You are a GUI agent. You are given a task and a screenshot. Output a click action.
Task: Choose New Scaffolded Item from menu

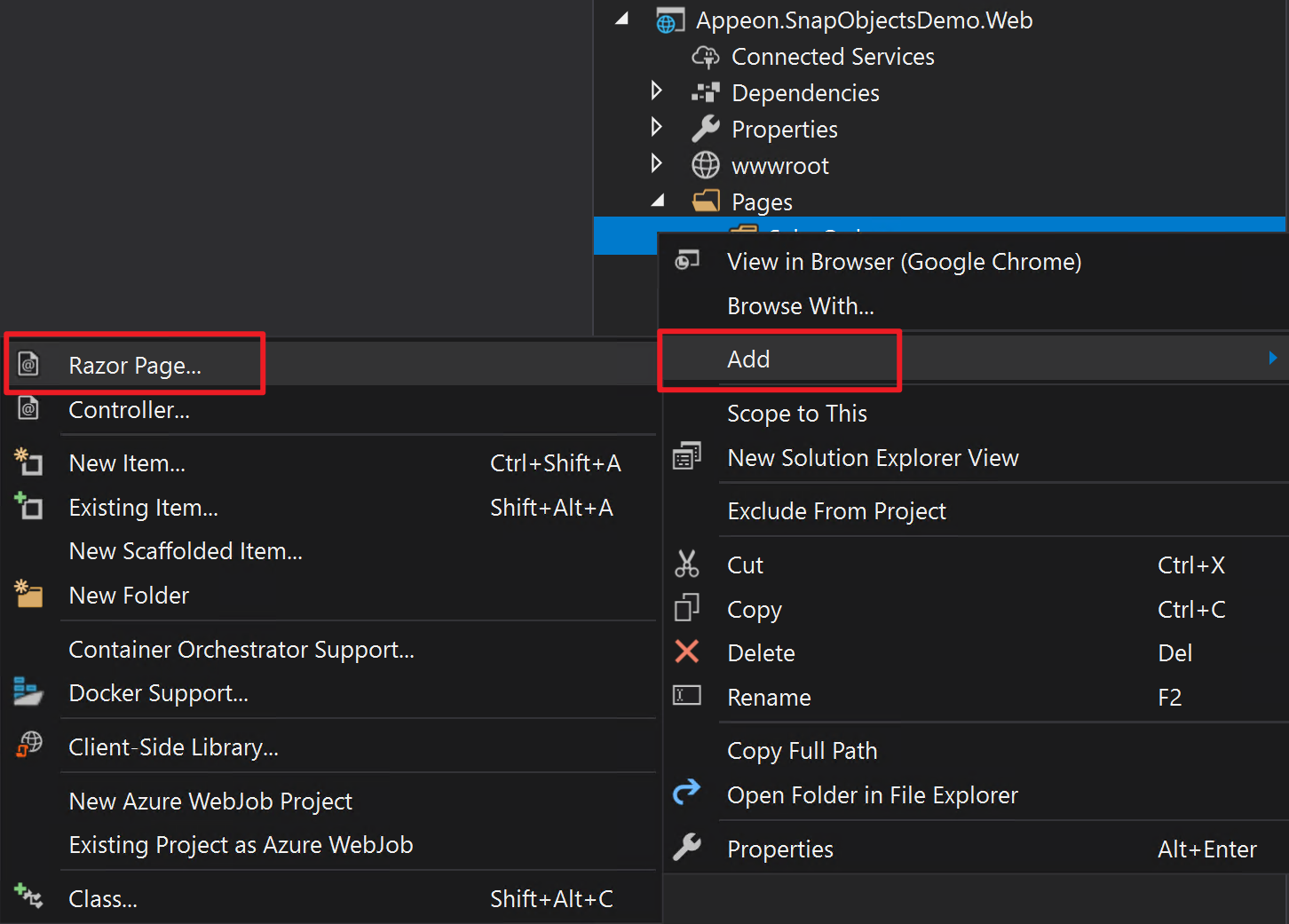coord(186,551)
